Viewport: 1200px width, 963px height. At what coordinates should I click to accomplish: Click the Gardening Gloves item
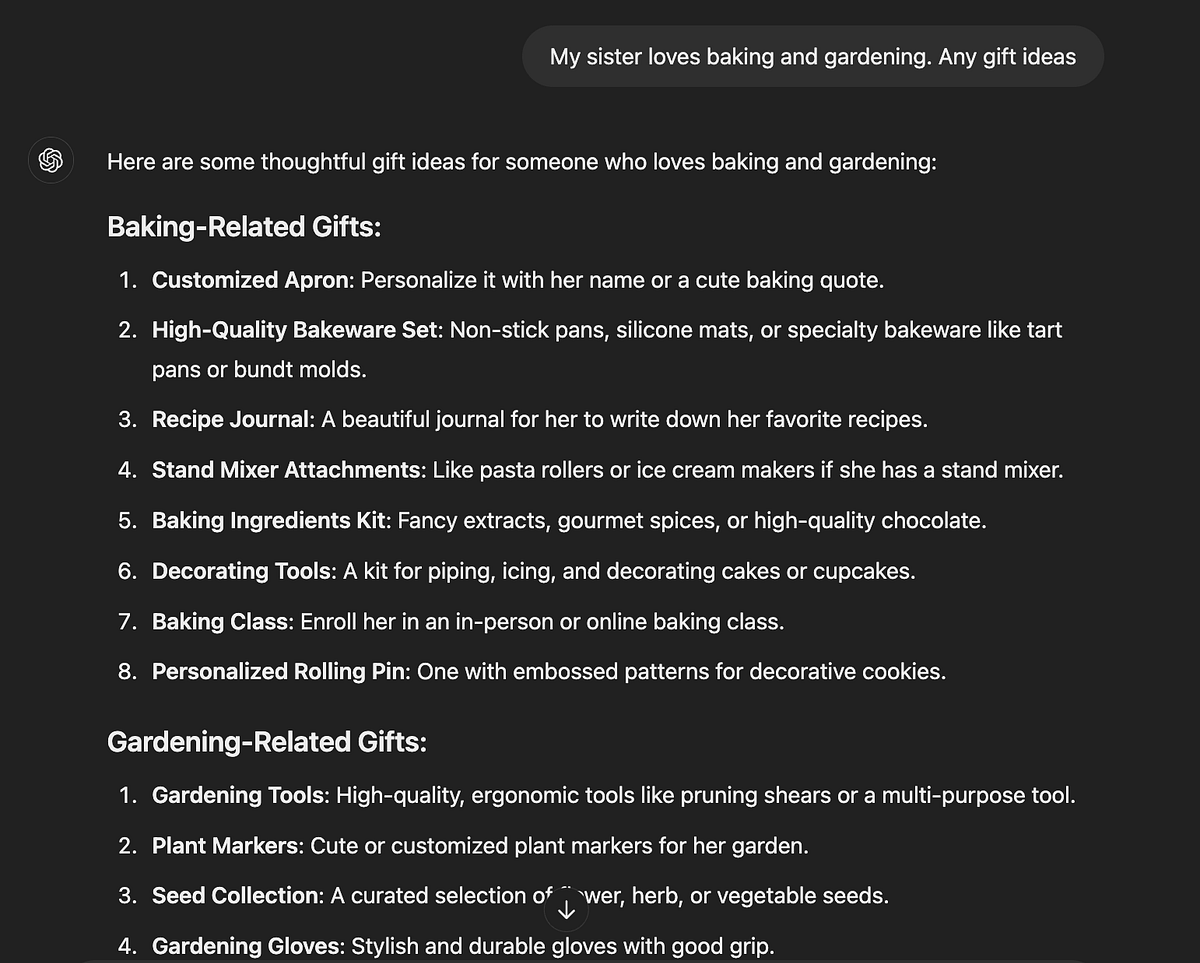click(463, 946)
